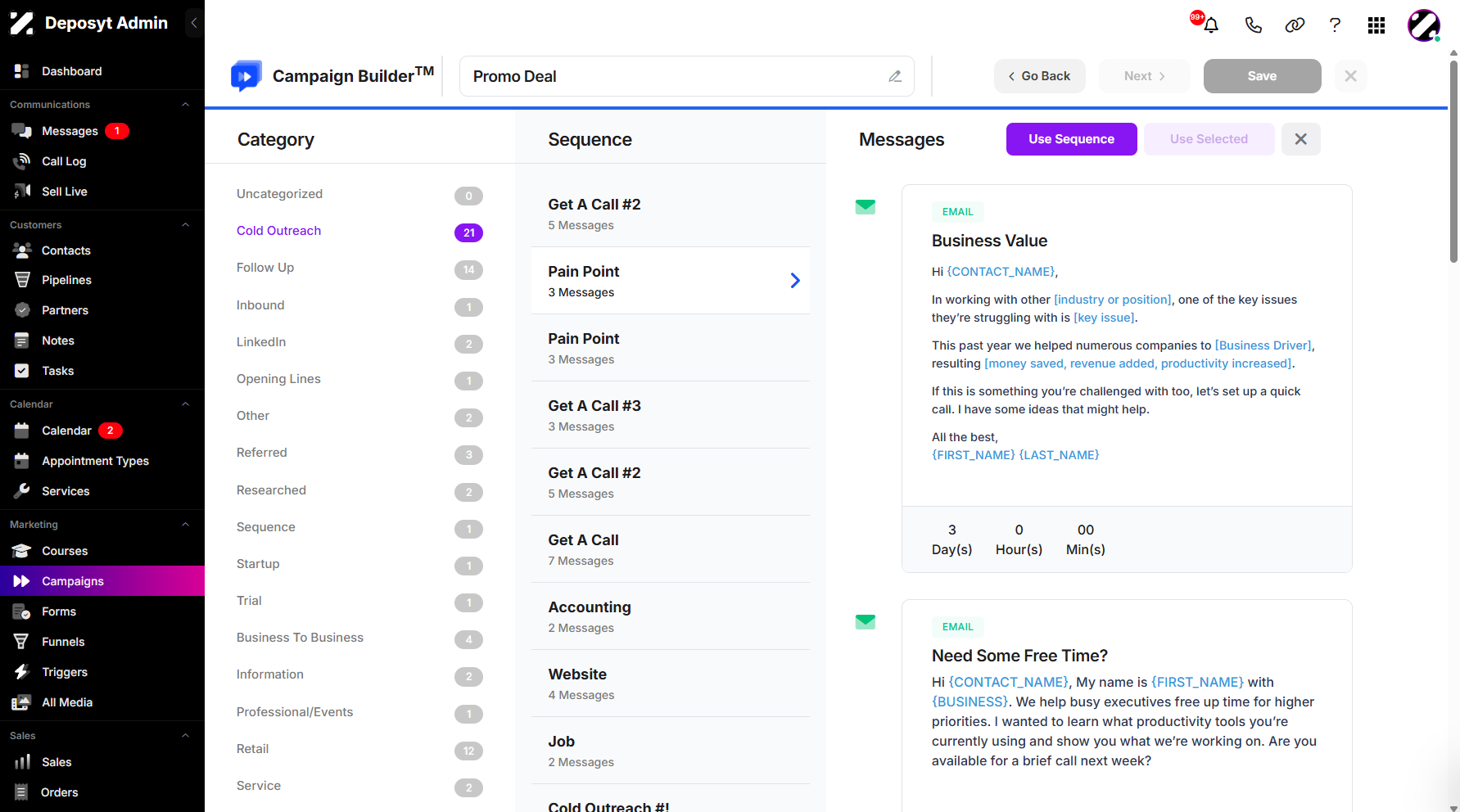The width and height of the screenshot is (1460, 812).
Task: Click the edit pencil in campaign name field
Action: [895, 76]
